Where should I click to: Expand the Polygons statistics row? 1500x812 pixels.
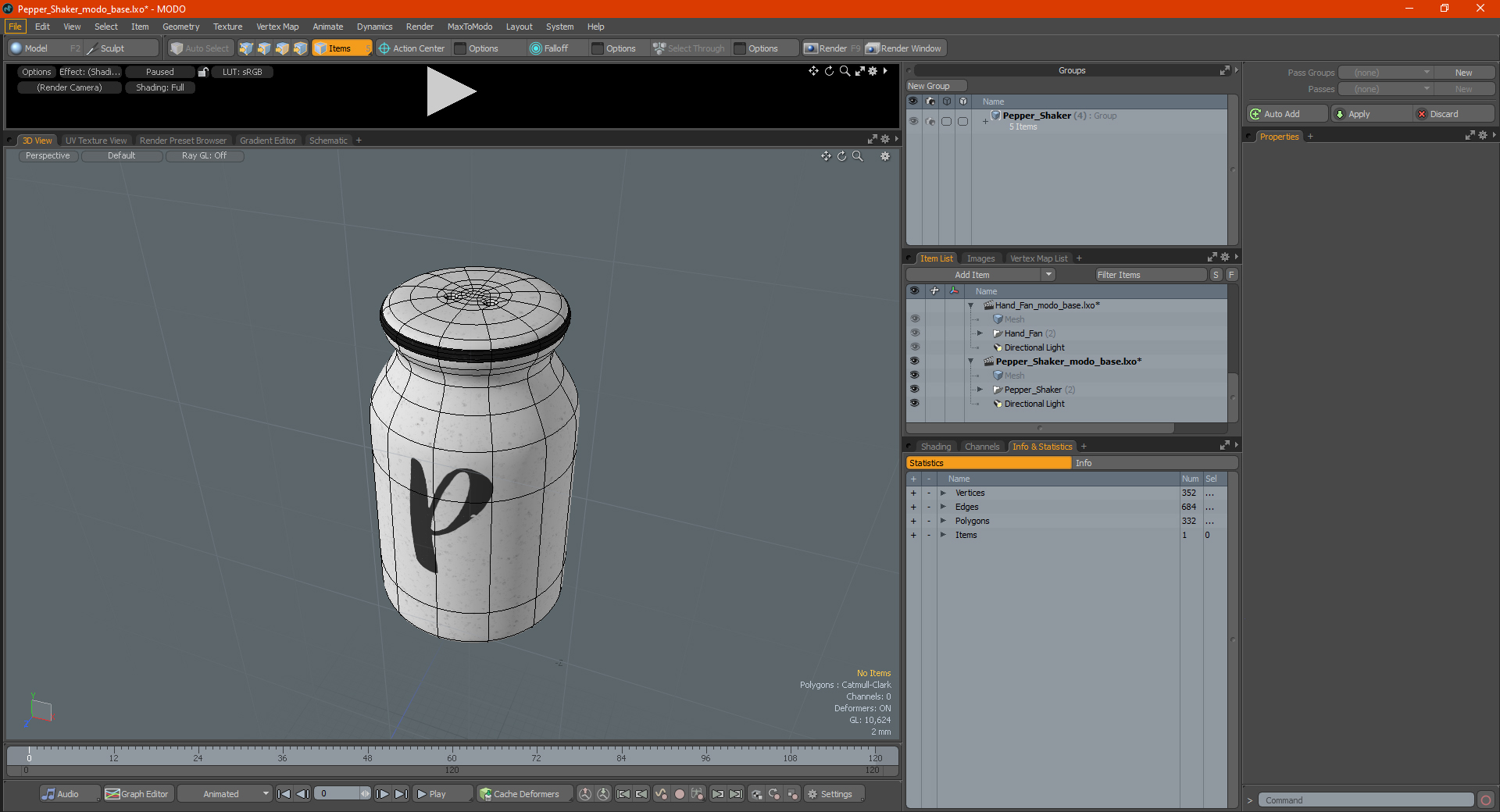(x=943, y=521)
